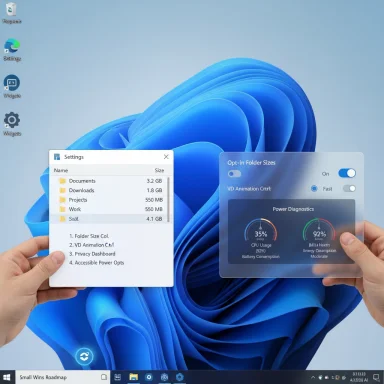Viewport: 384px width, 384px height.
Task: Open File Explorer from the taskbar
Action: 133,377
